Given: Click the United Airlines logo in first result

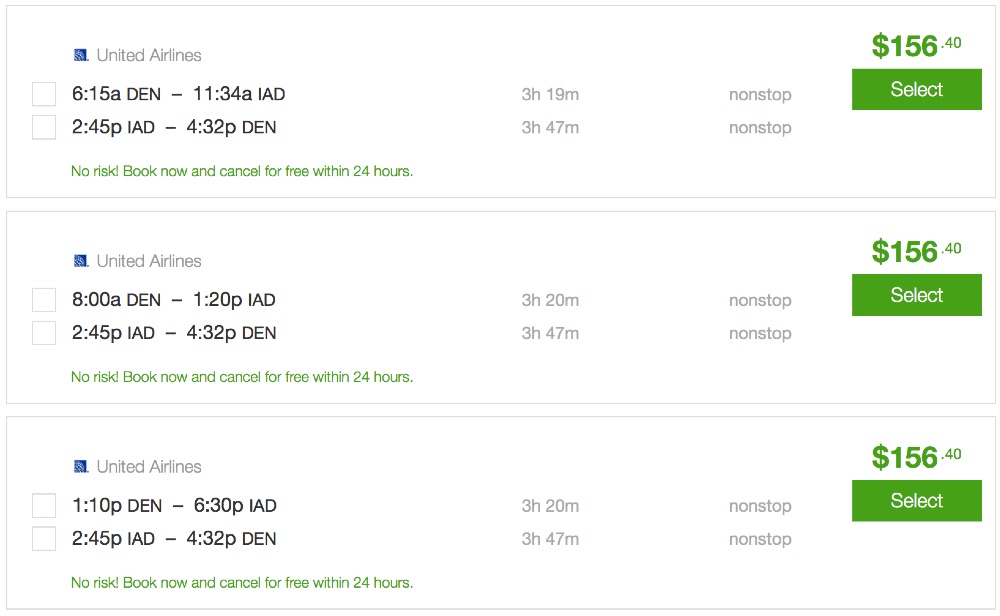Looking at the screenshot, I should [81, 55].
